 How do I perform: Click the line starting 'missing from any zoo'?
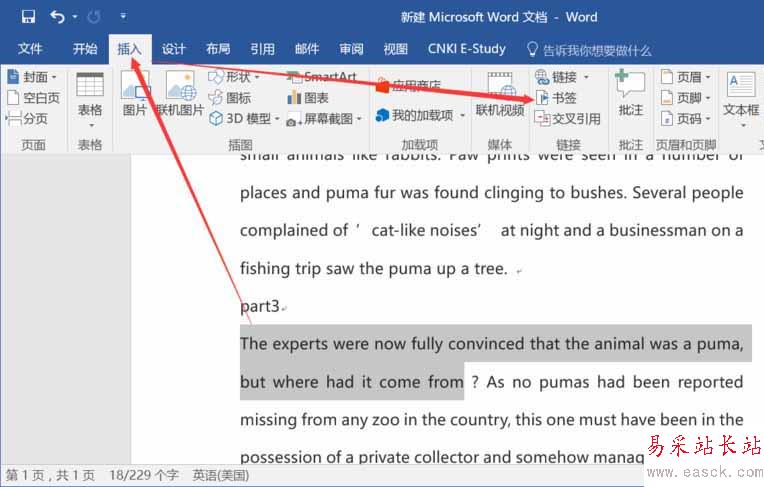[x=492, y=420]
